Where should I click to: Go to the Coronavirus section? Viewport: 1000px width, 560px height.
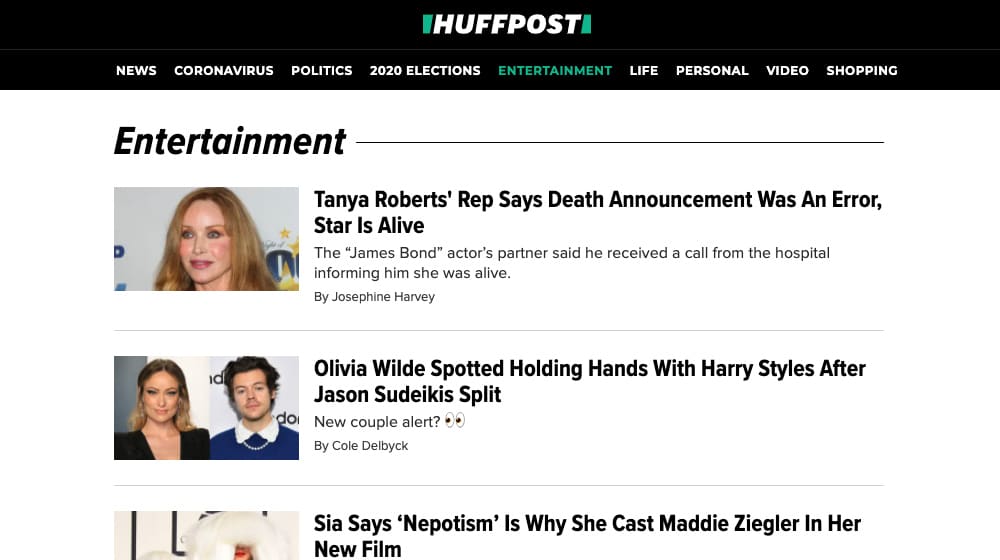[224, 71]
